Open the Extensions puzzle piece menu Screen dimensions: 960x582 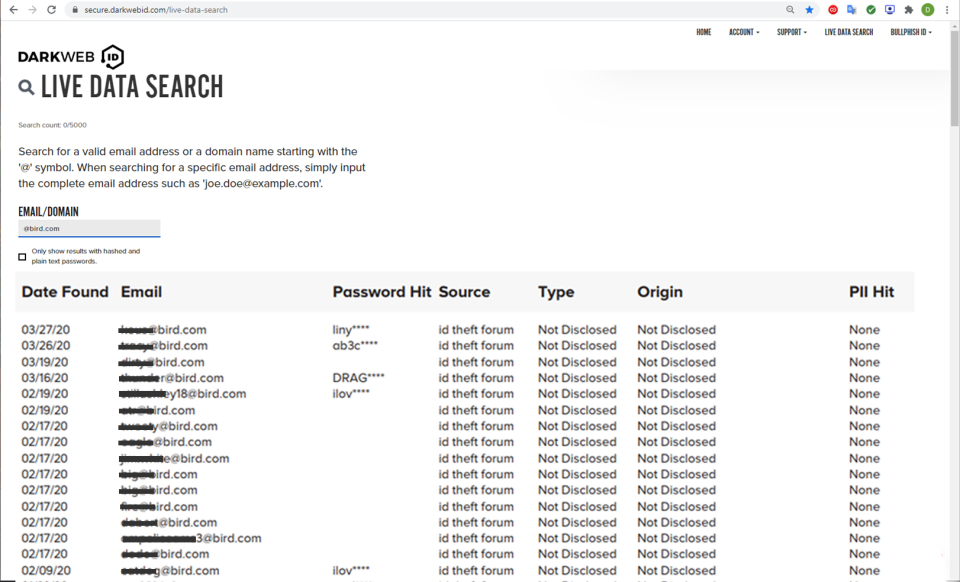[x=909, y=10]
